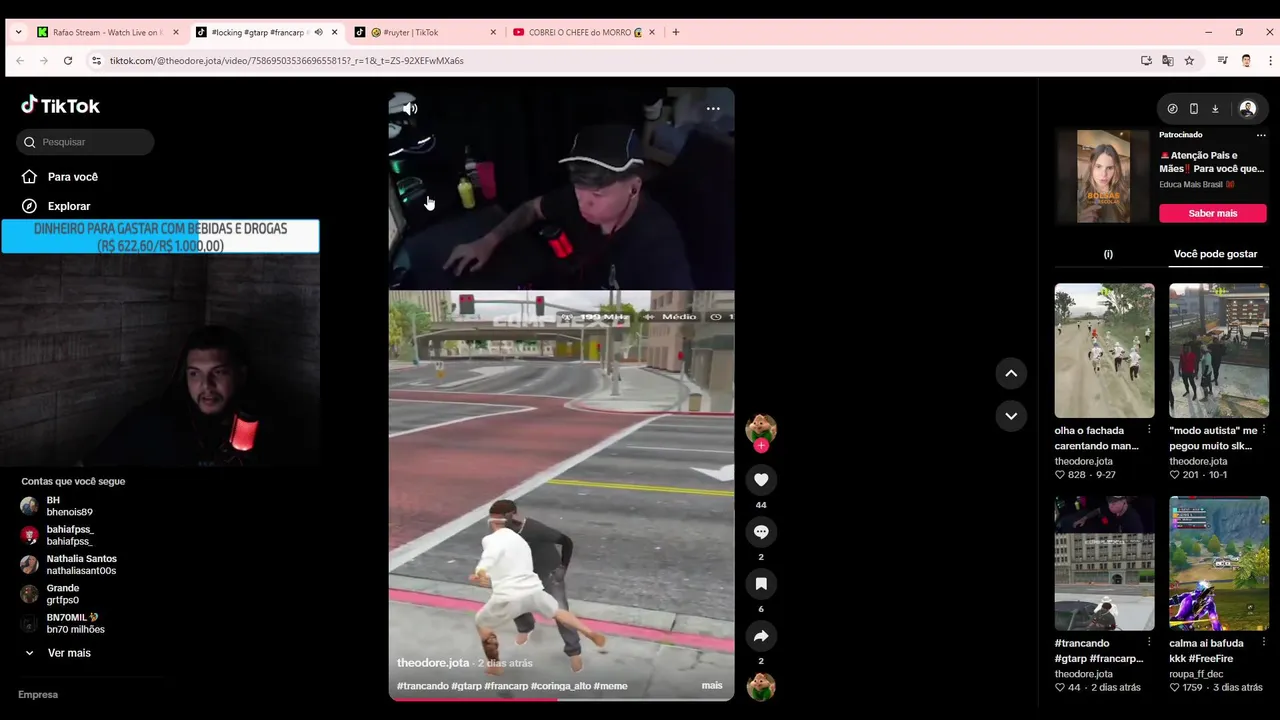Open BH bhenois89 account

pyautogui.click(x=58, y=506)
